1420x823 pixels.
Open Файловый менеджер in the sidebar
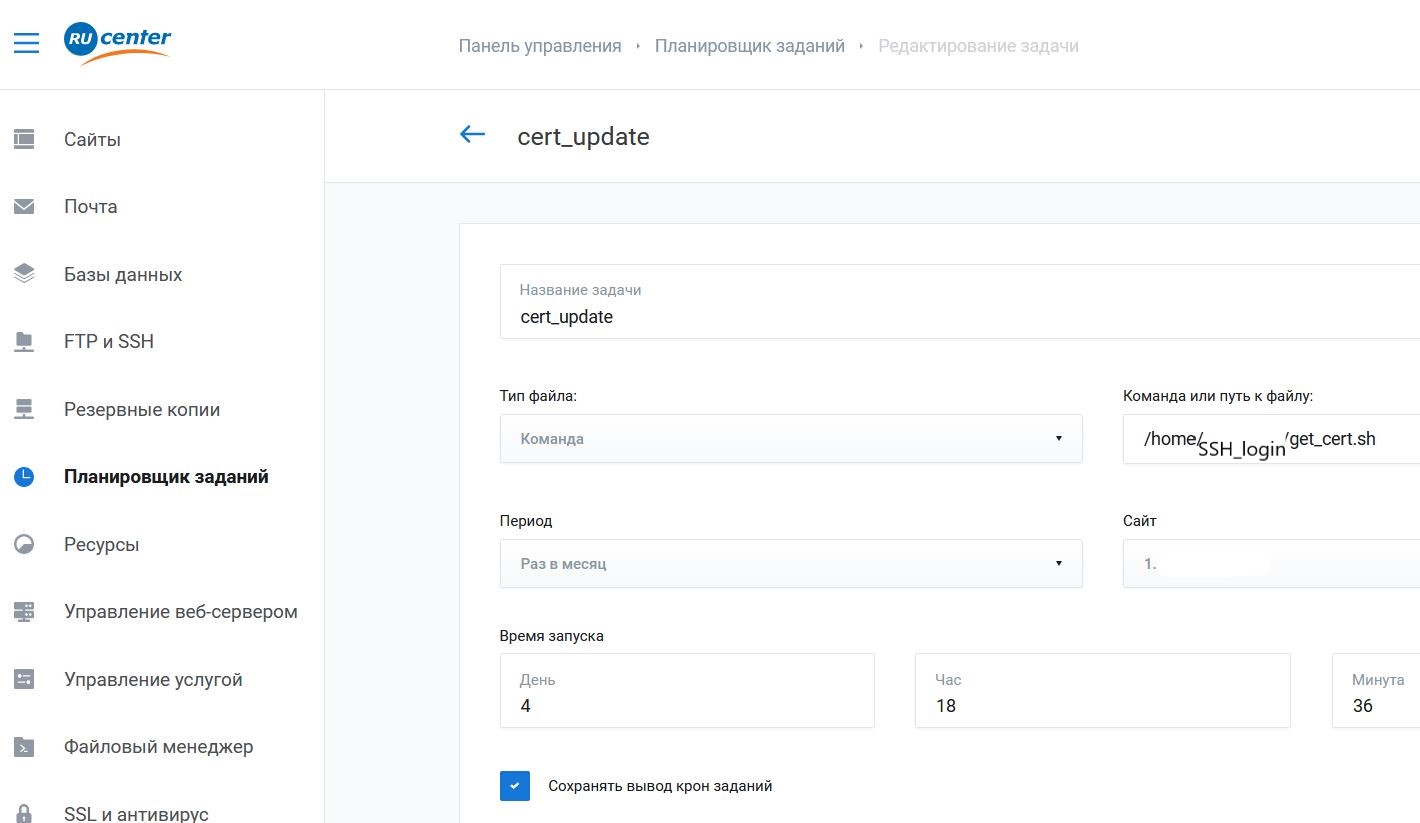158,747
